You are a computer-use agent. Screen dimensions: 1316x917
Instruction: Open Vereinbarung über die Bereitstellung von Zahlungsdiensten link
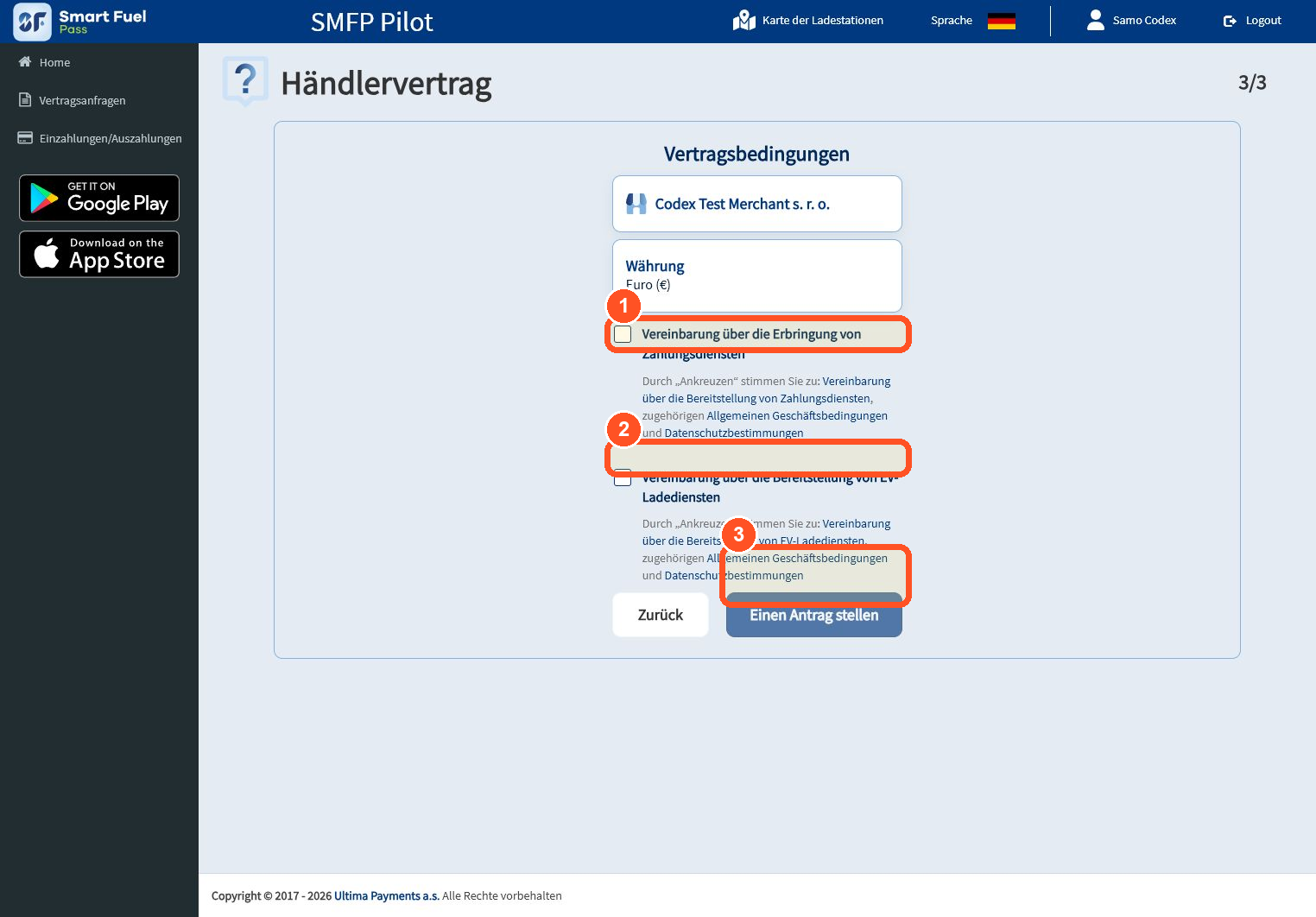point(766,389)
